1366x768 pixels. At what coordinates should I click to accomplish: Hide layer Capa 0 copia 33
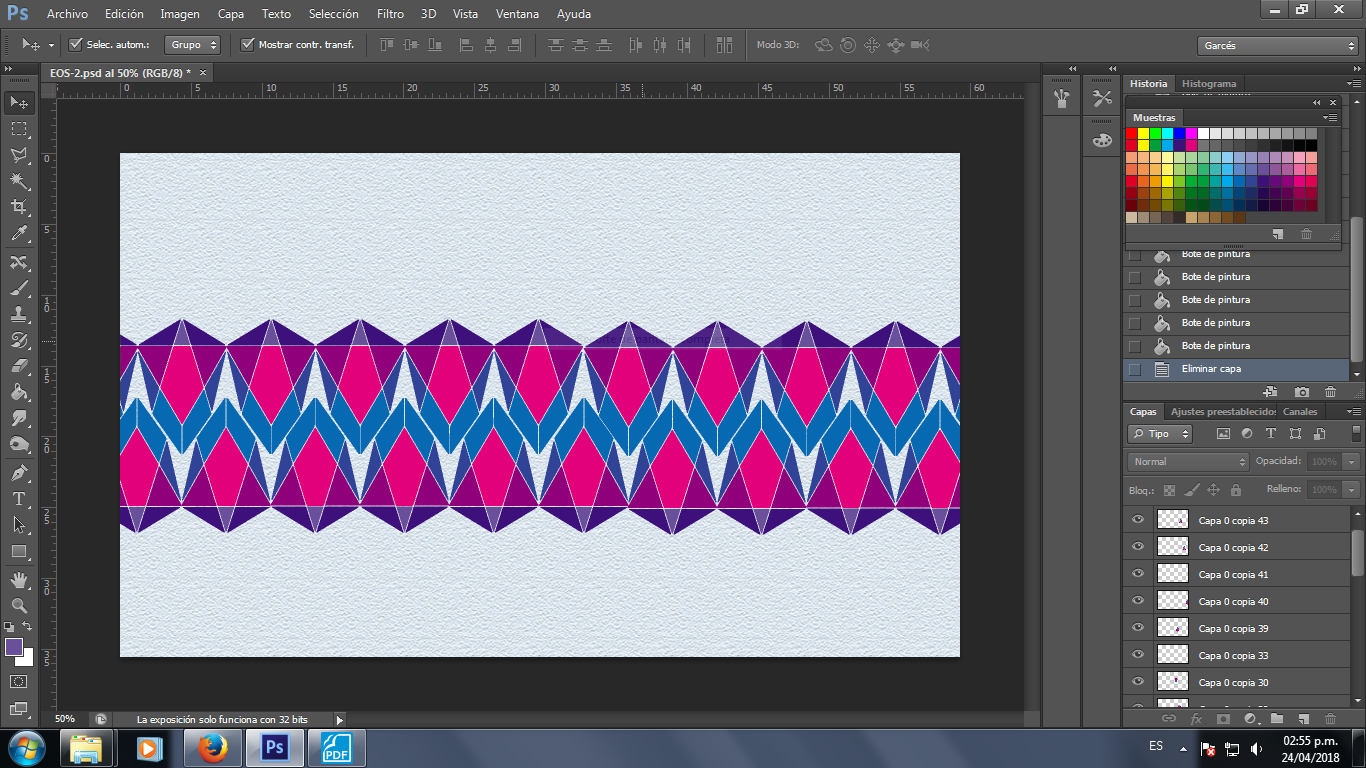1137,655
